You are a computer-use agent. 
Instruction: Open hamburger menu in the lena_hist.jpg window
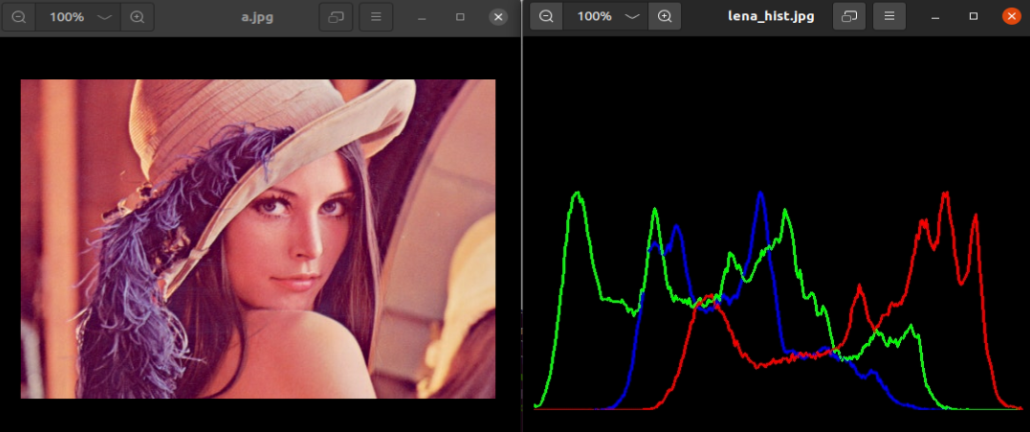[x=889, y=16]
